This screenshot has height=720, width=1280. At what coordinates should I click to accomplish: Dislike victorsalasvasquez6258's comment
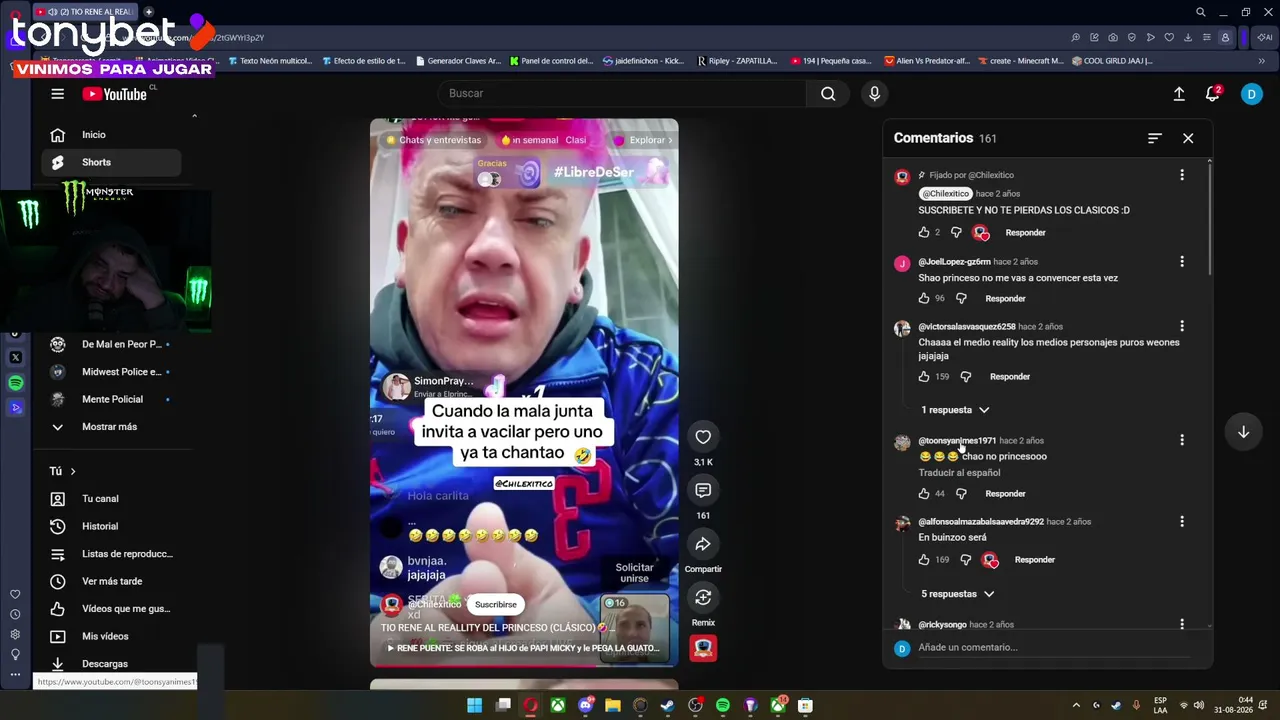(x=965, y=376)
